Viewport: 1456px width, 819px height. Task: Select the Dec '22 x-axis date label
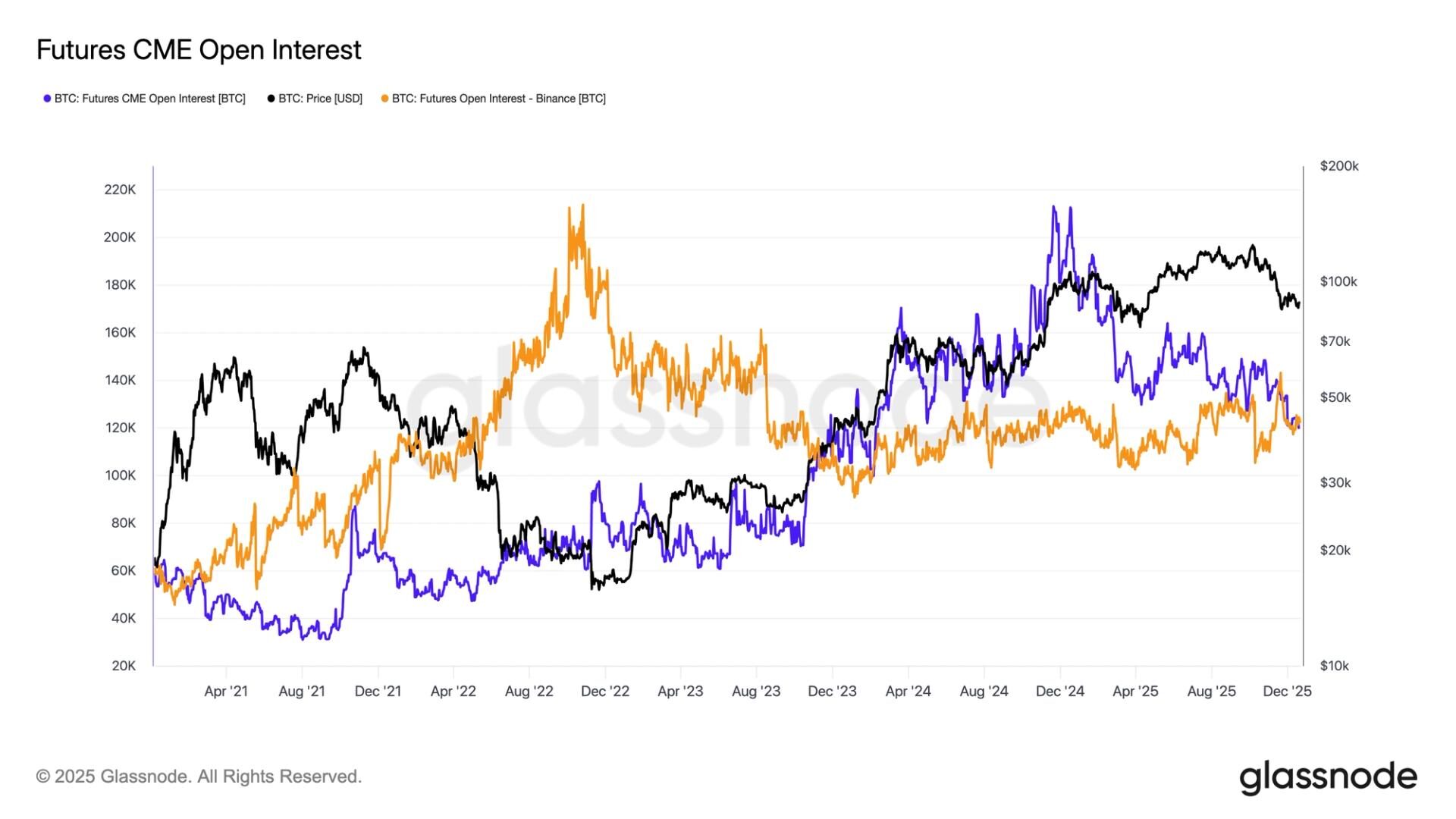point(605,692)
